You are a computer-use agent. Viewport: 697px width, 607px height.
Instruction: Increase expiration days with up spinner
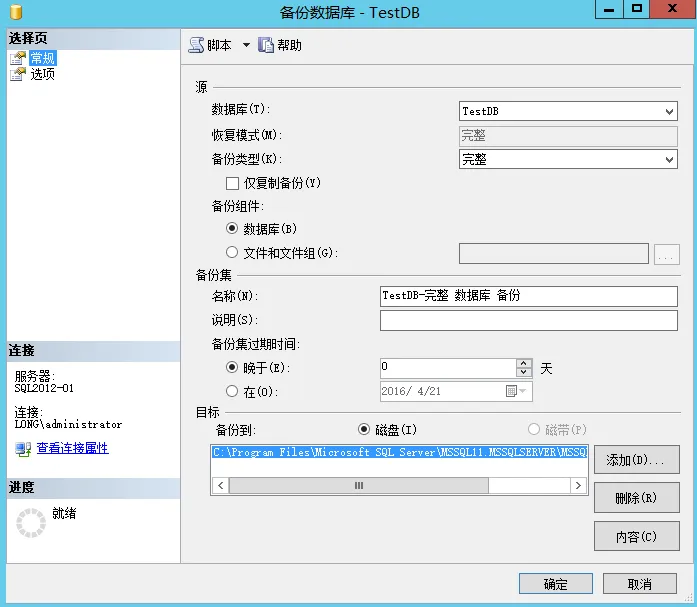click(524, 363)
